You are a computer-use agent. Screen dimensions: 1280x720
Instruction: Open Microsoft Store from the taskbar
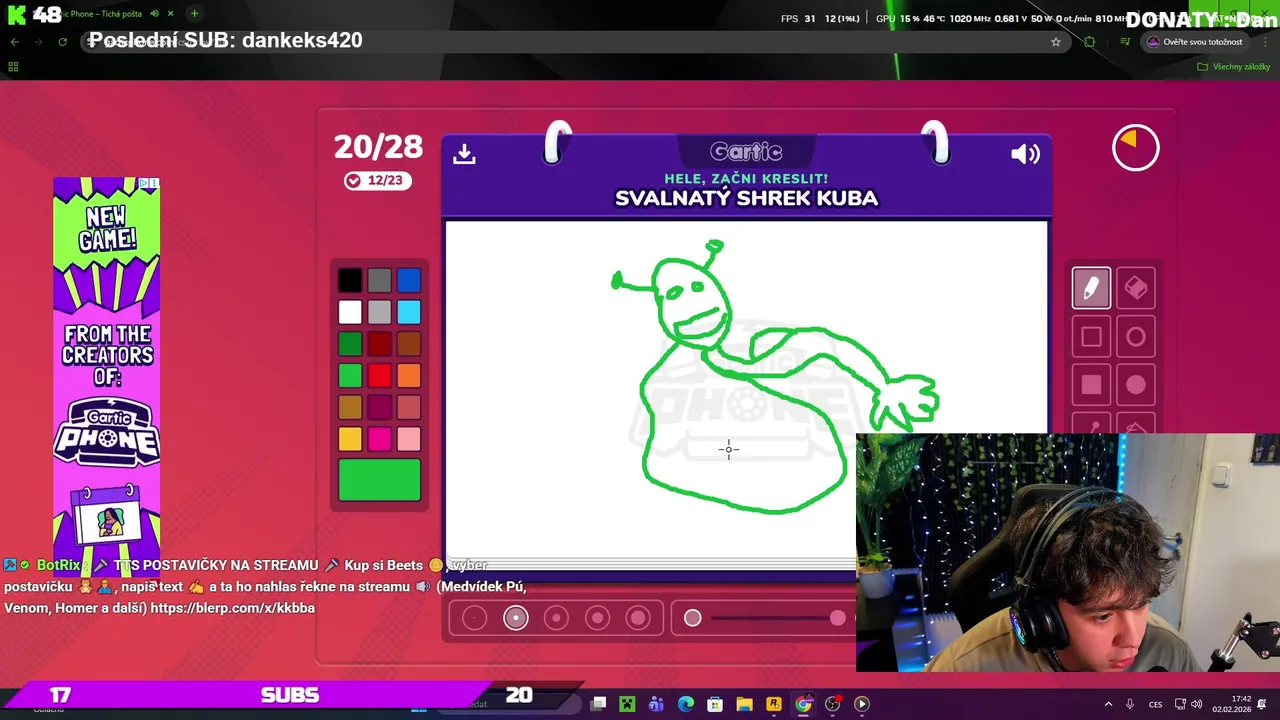pyautogui.click(x=715, y=704)
